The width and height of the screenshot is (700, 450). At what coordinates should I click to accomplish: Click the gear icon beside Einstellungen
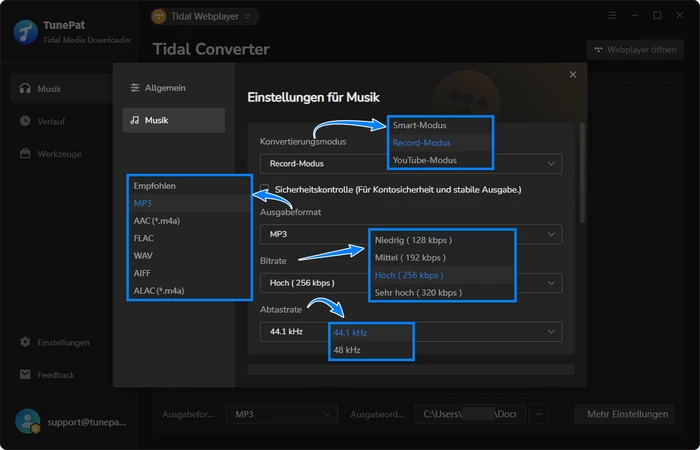(25, 342)
